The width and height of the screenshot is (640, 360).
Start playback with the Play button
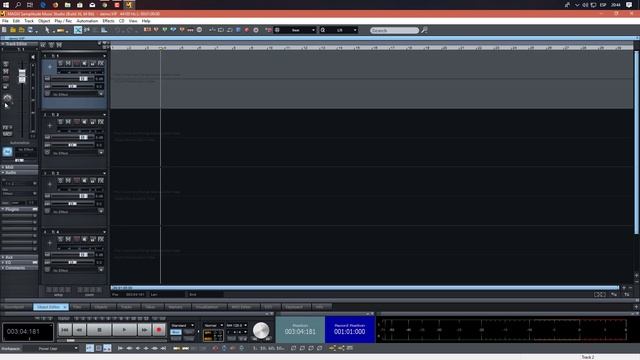(x=124, y=330)
